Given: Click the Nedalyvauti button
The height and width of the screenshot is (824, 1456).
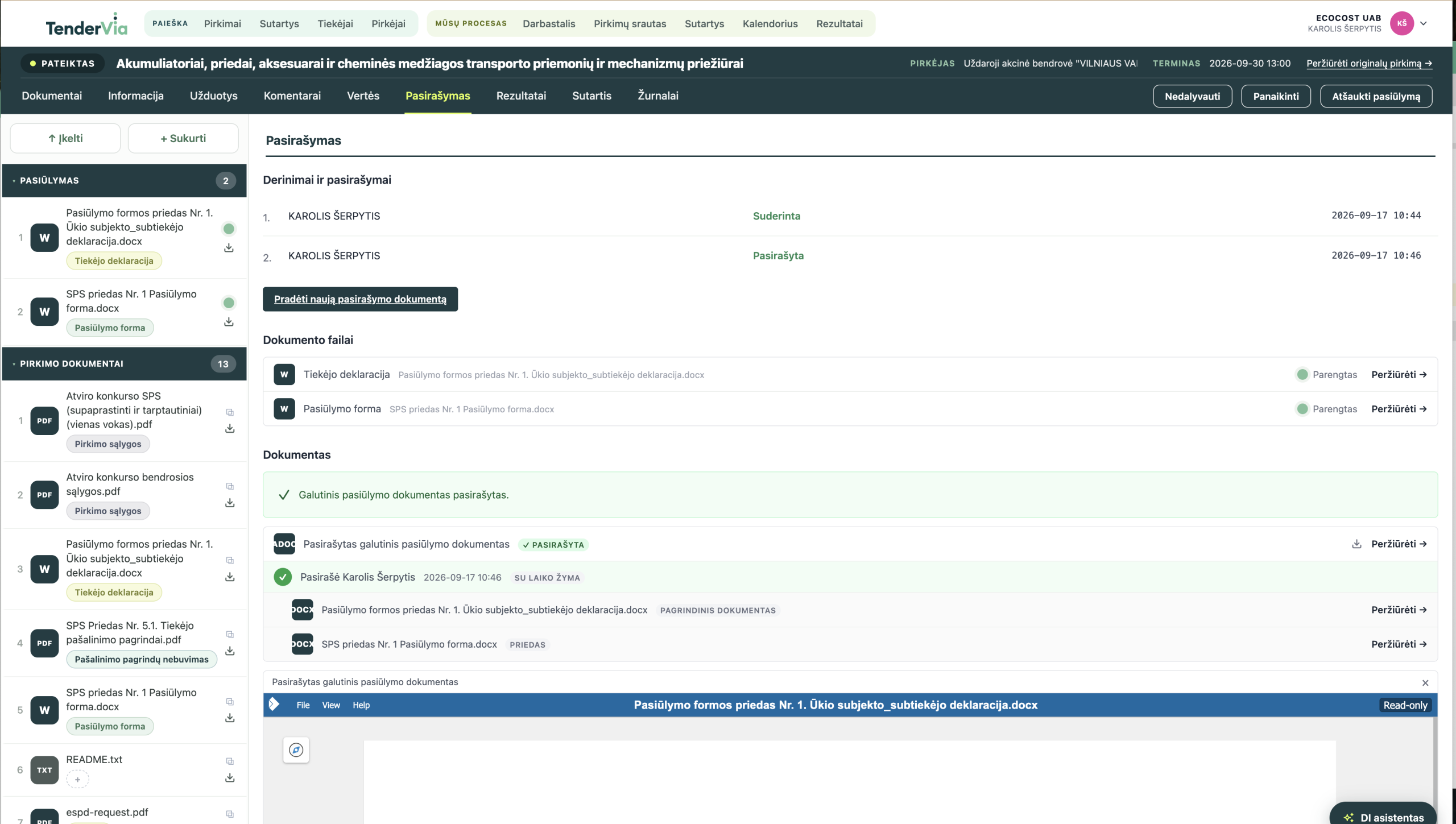Looking at the screenshot, I should click(x=1192, y=96).
